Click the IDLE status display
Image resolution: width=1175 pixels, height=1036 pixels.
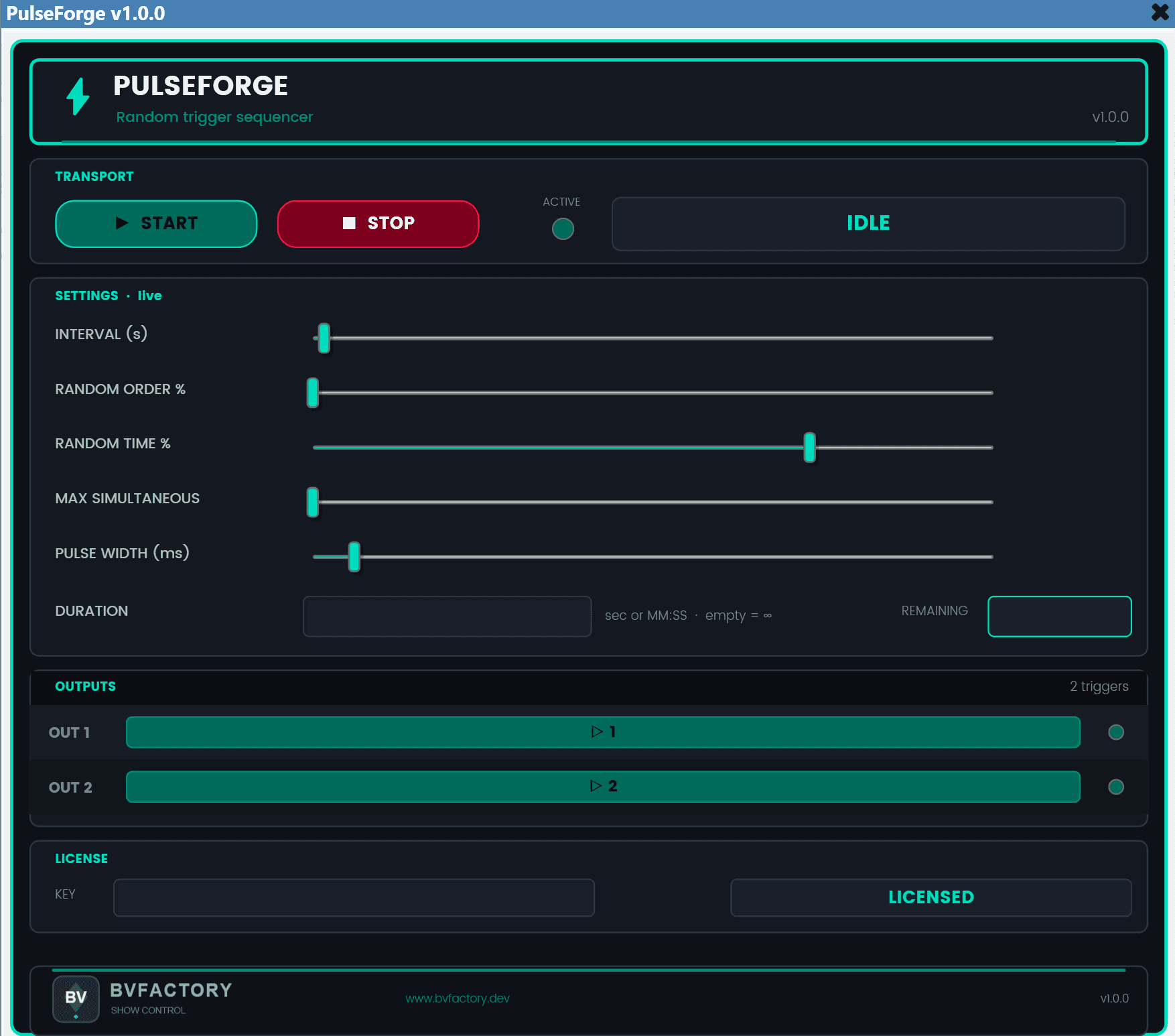coord(868,224)
